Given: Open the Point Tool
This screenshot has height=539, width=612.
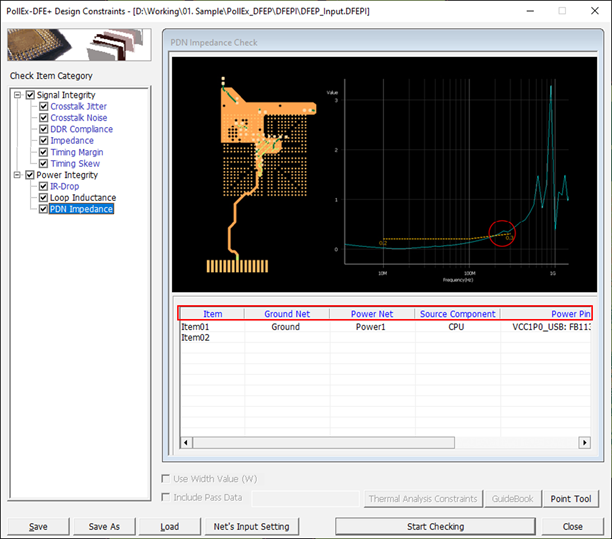Looking at the screenshot, I should click(x=571, y=499).
